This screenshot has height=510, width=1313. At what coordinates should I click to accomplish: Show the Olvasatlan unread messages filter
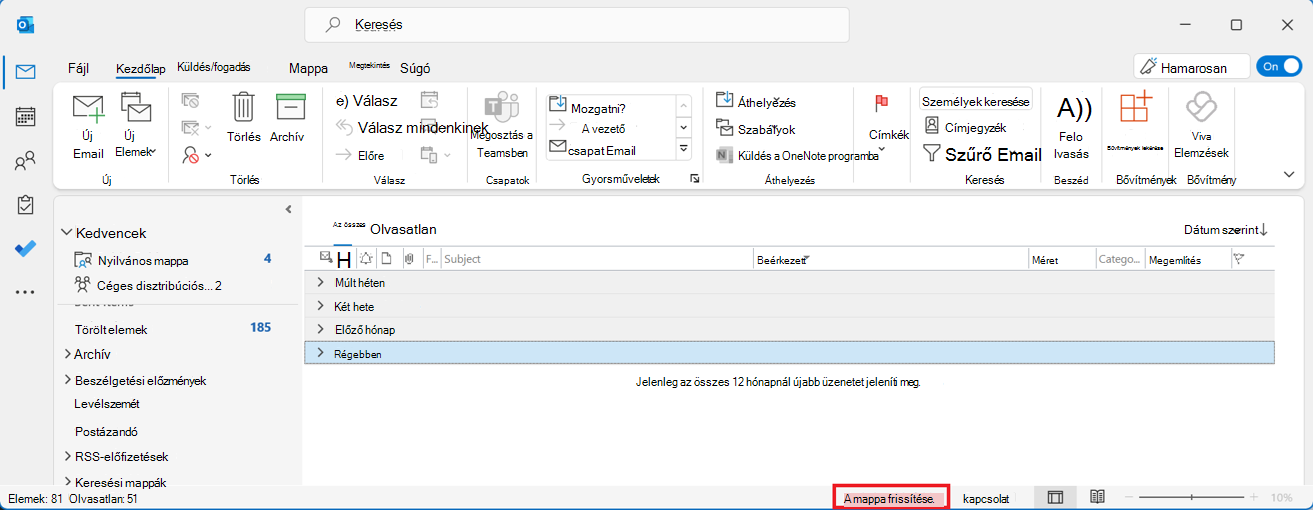point(403,229)
